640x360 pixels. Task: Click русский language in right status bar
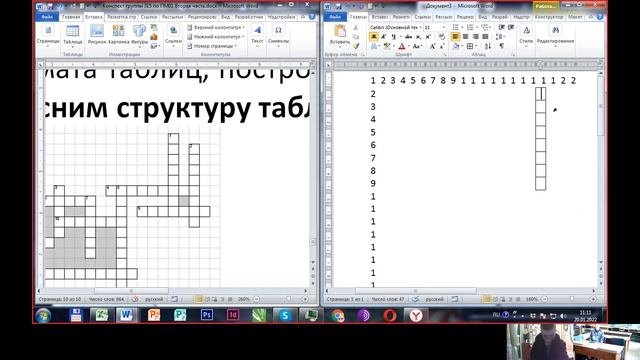[x=434, y=299]
